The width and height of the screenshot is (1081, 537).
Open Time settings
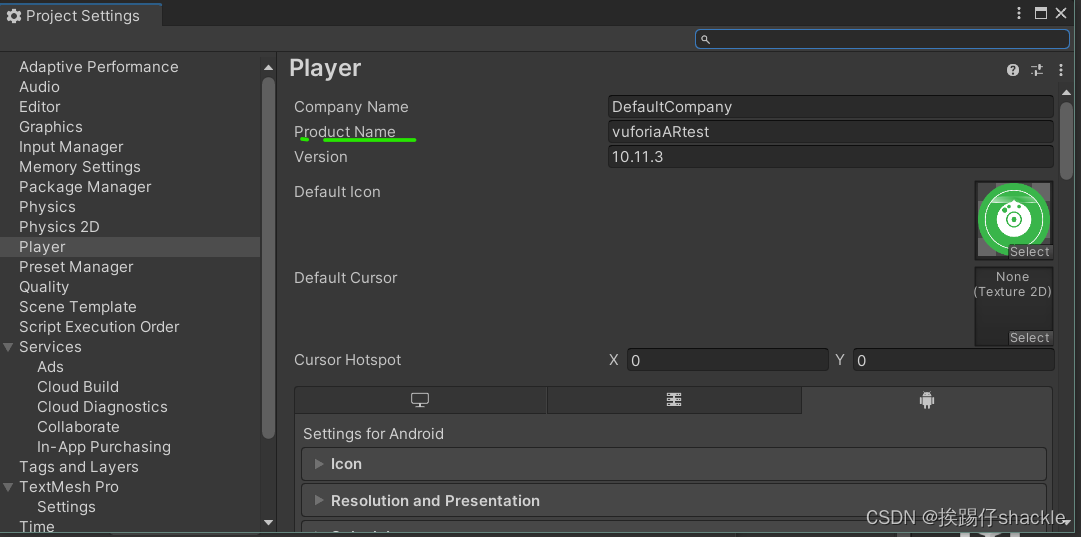pos(37,527)
